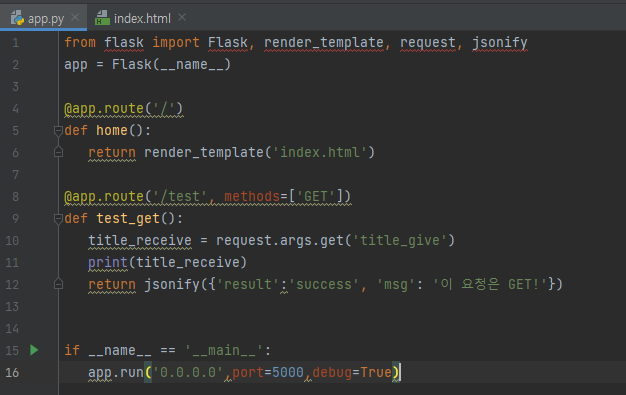Click the port value 5000
This screenshot has width=626, height=395.
point(287,372)
